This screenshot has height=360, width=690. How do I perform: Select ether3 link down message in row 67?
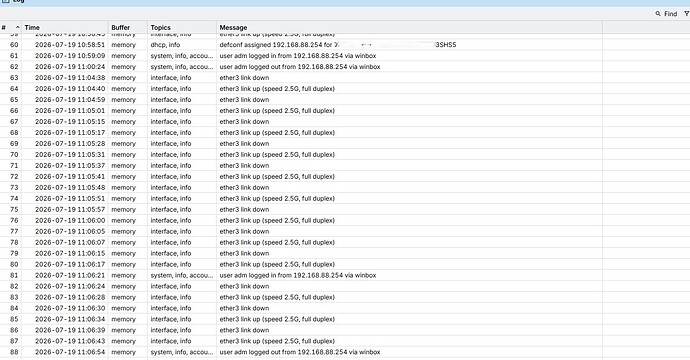click(x=244, y=121)
